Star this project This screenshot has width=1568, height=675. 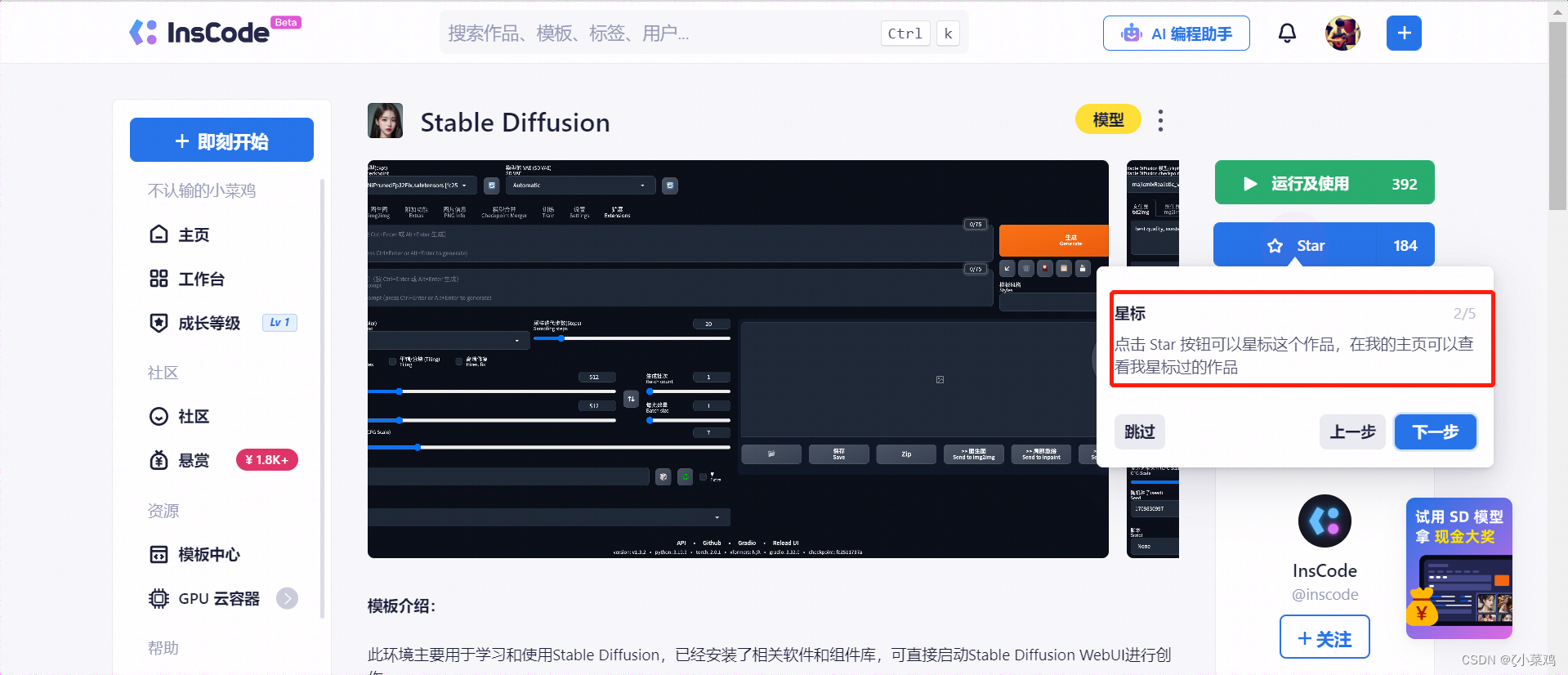click(x=1296, y=245)
